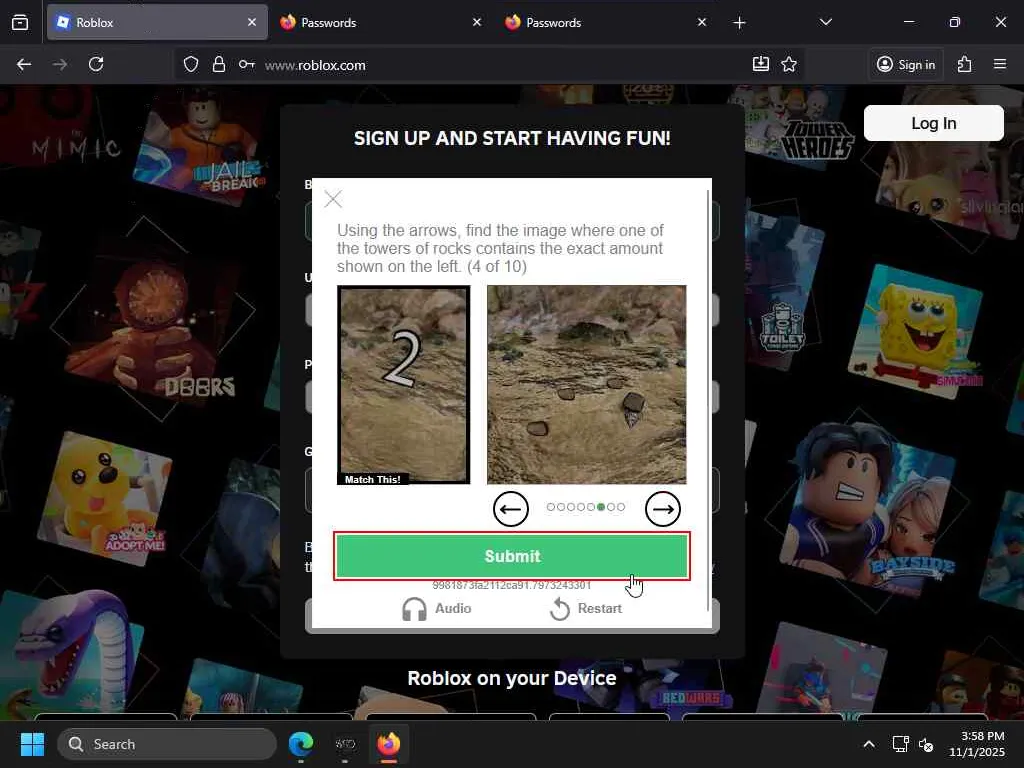Open the app icon between Edge and Firefox
This screenshot has height=768, width=1024.
point(345,744)
